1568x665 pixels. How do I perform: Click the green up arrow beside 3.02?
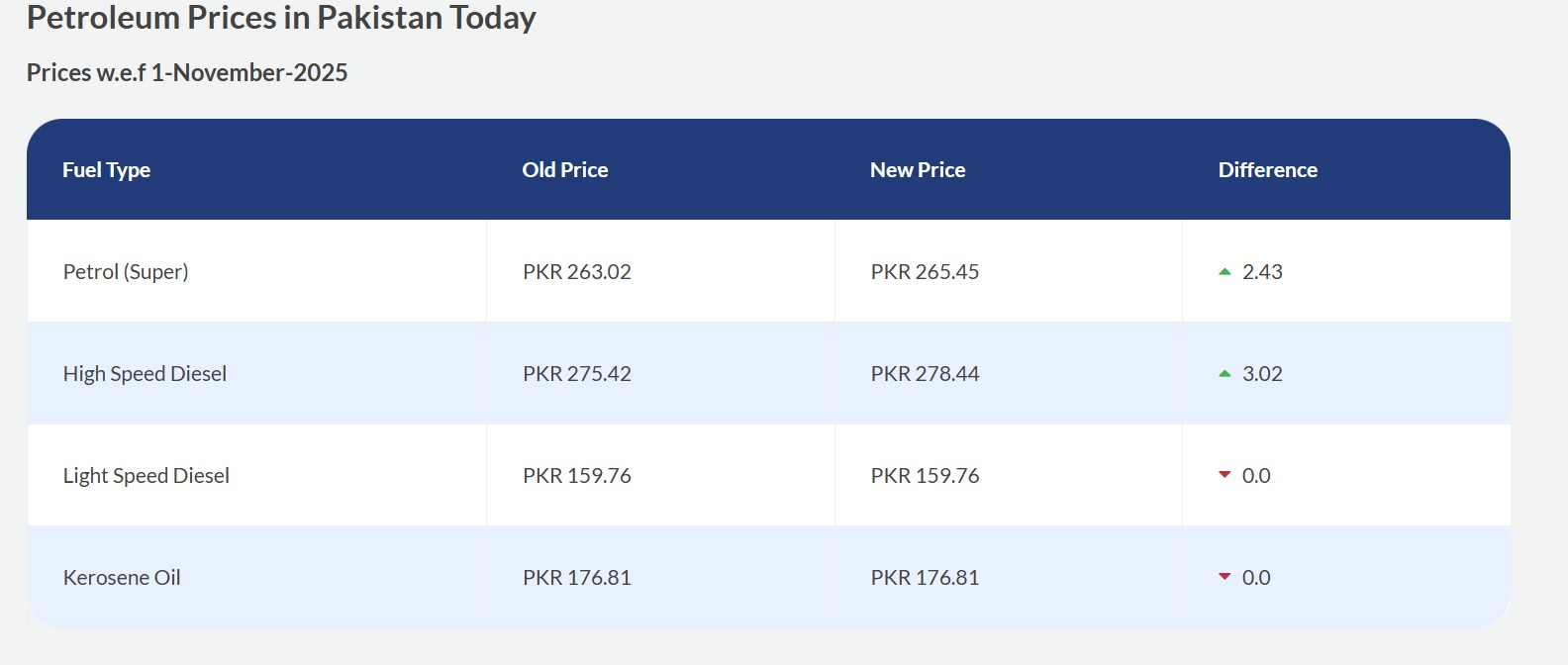click(1225, 373)
